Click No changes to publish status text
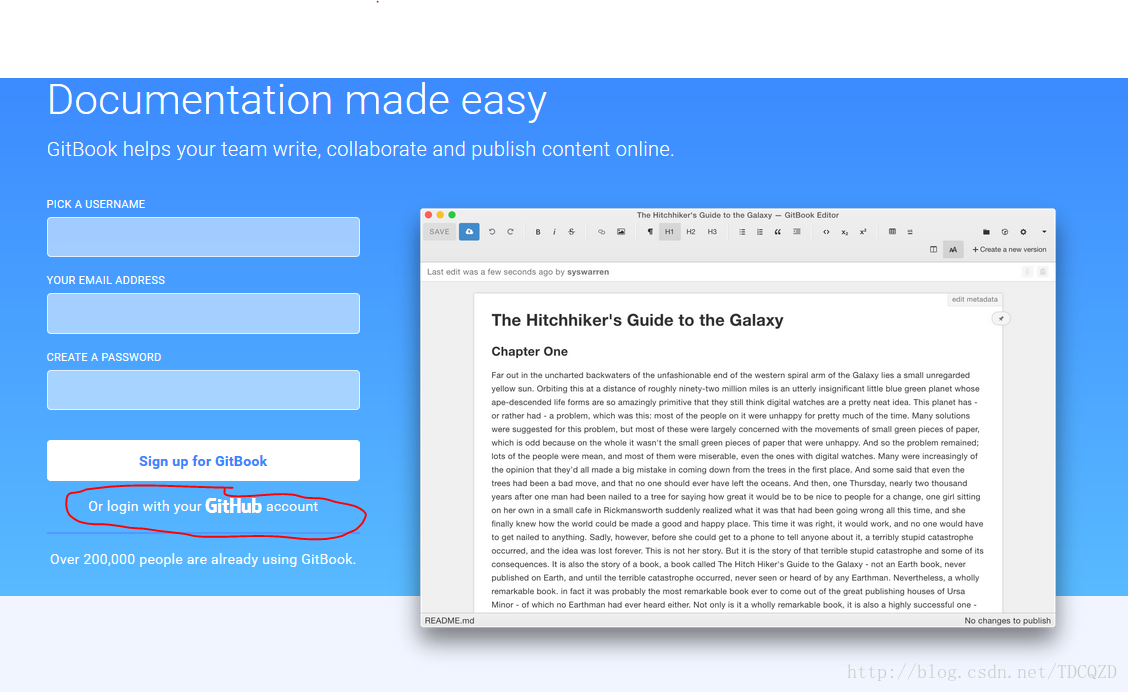This screenshot has height=692, width=1128. point(1007,620)
